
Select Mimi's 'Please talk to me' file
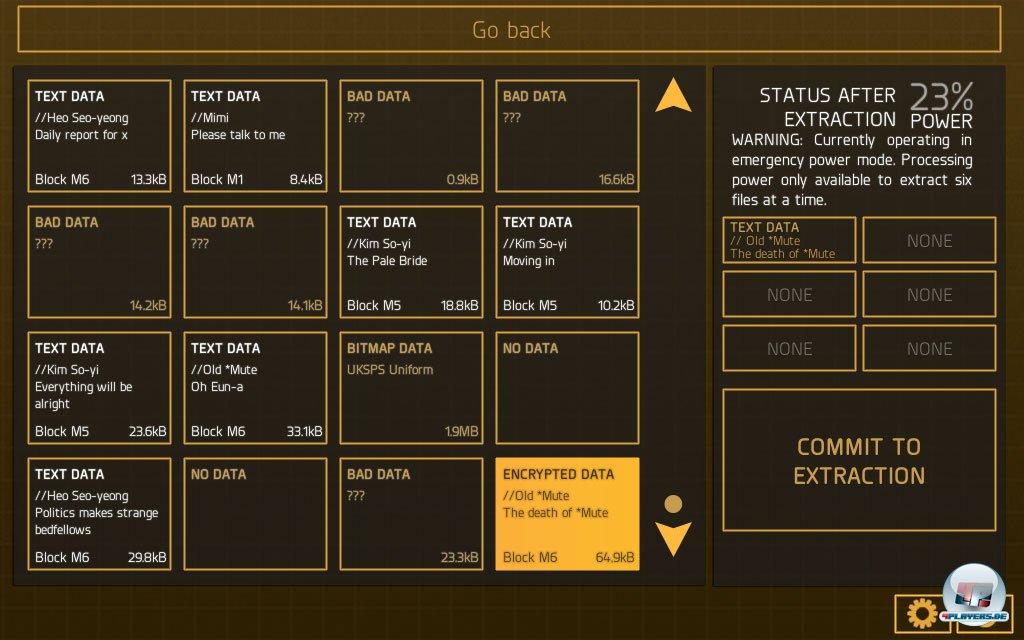tap(255, 136)
